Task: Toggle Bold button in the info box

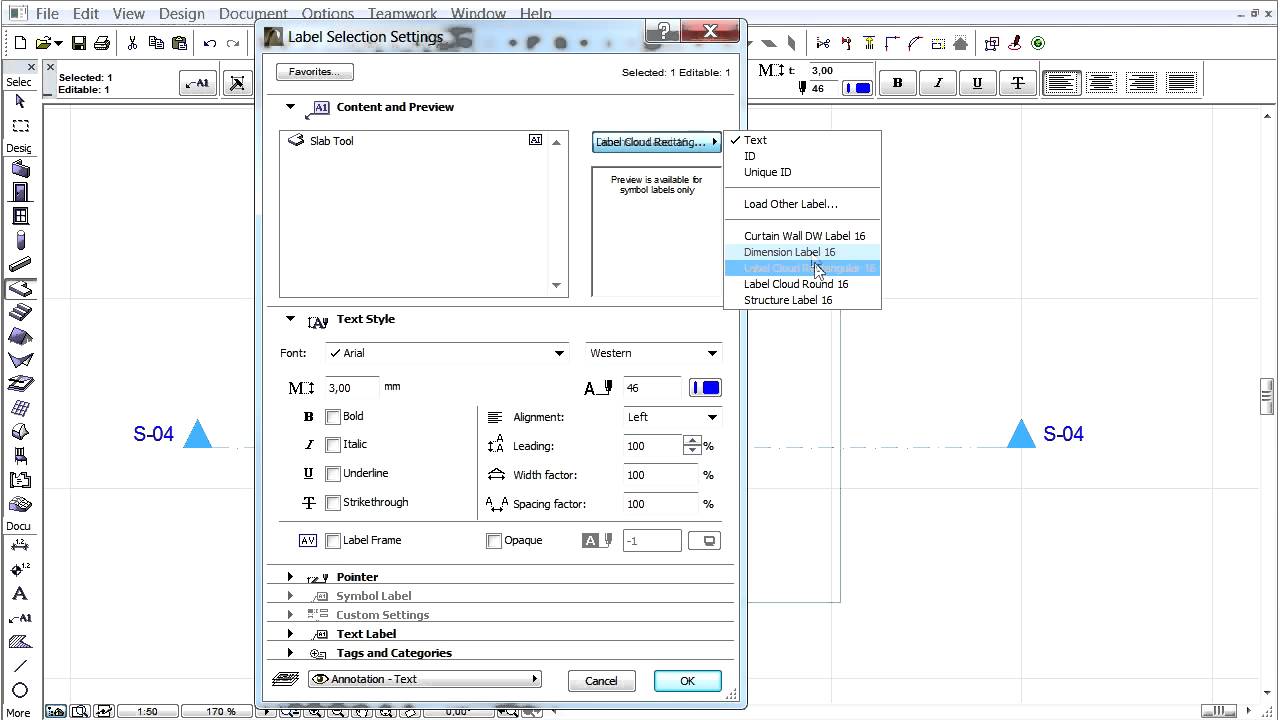Action: [x=897, y=83]
